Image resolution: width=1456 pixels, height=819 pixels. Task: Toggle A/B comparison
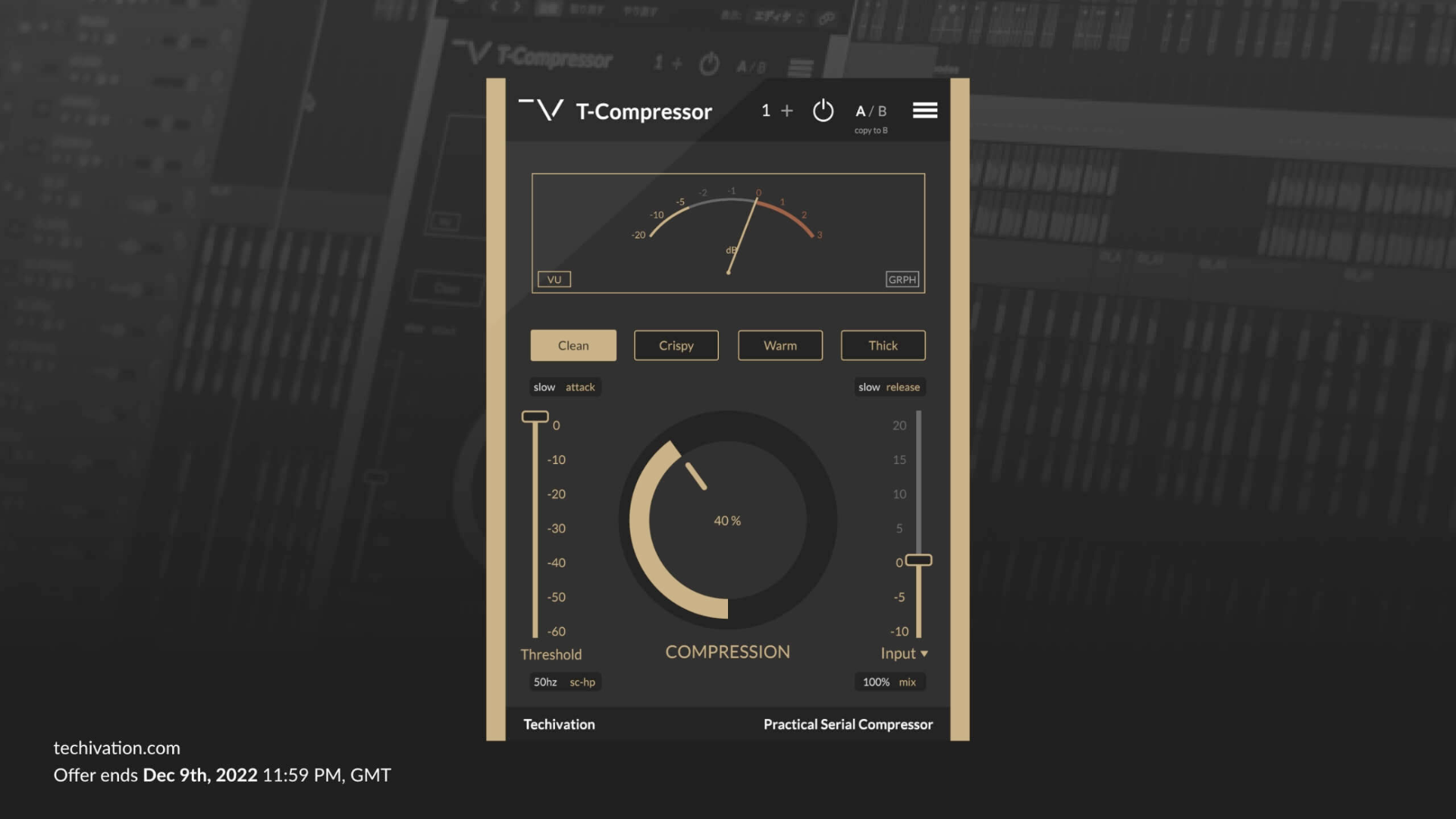pyautogui.click(x=869, y=110)
